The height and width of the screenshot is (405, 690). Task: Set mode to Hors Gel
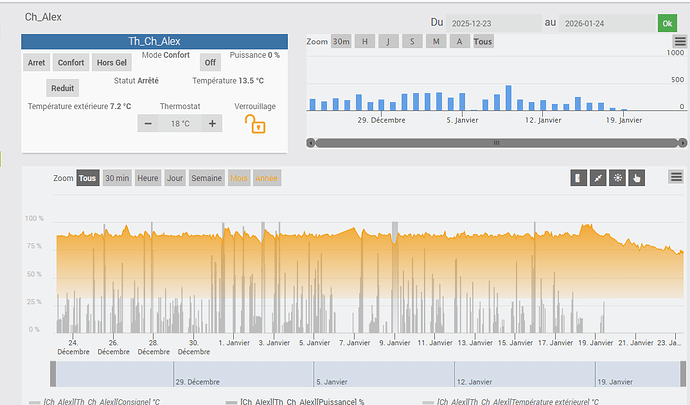pyautogui.click(x=111, y=62)
